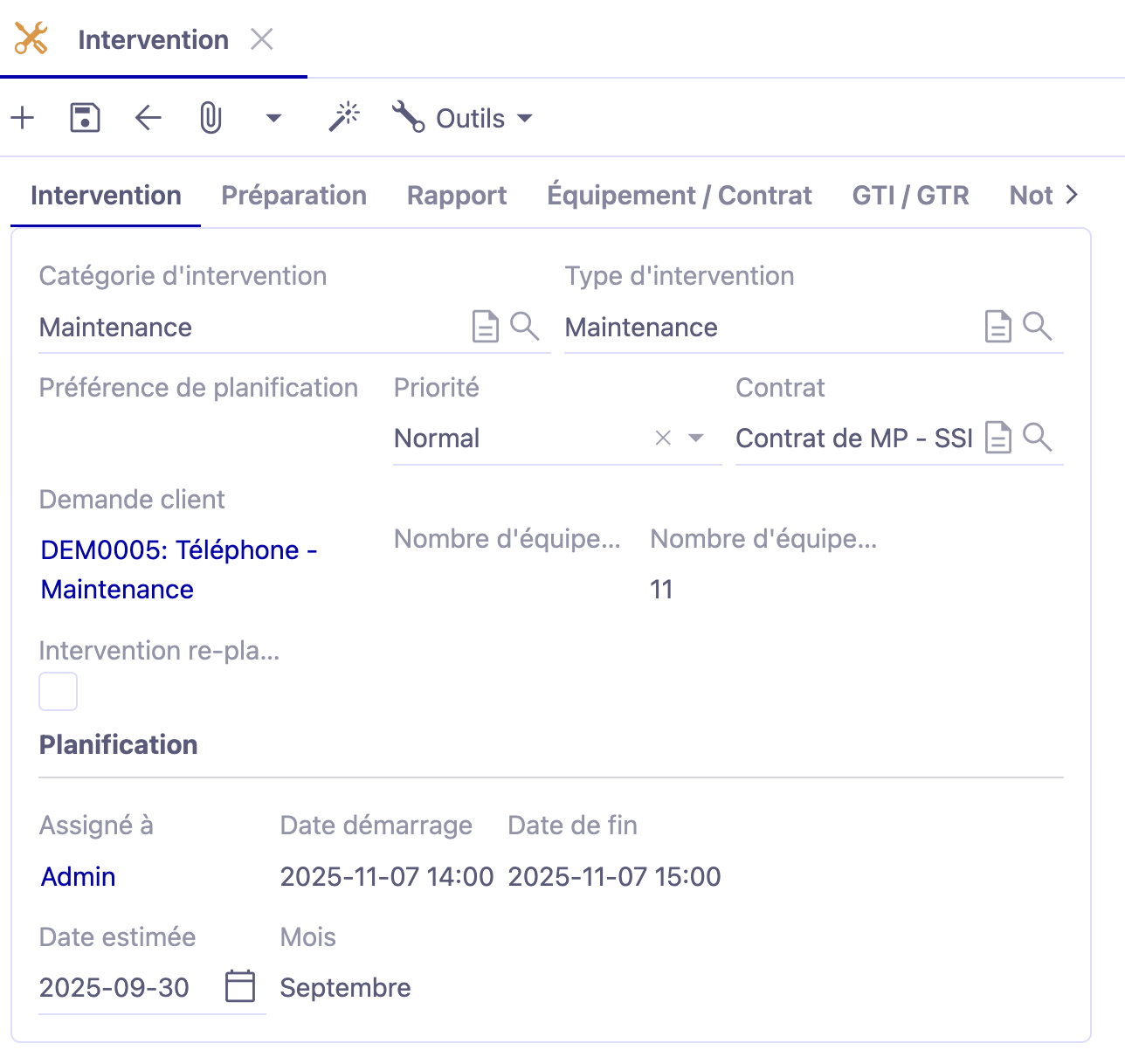1125x1064 pixels.
Task: Click the magic wand icon in toolbar
Action: [344, 117]
